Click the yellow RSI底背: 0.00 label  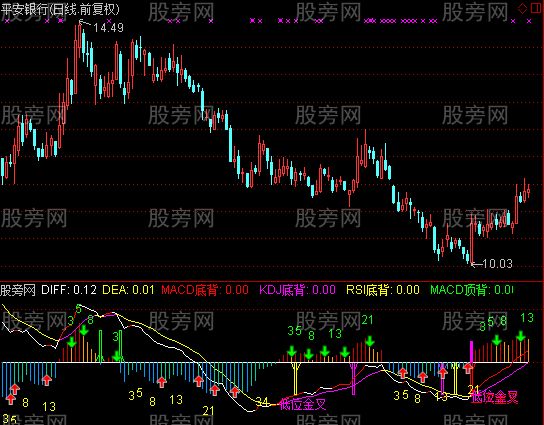[x=383, y=290]
